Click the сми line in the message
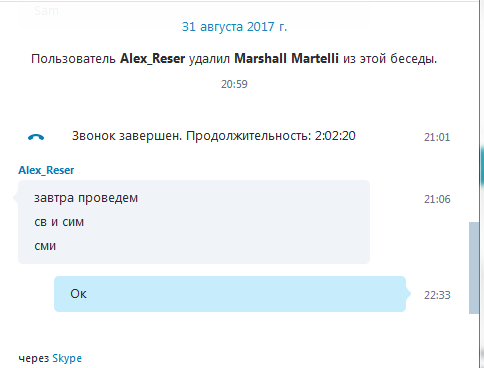This screenshot has width=484, height=368. tap(45, 246)
